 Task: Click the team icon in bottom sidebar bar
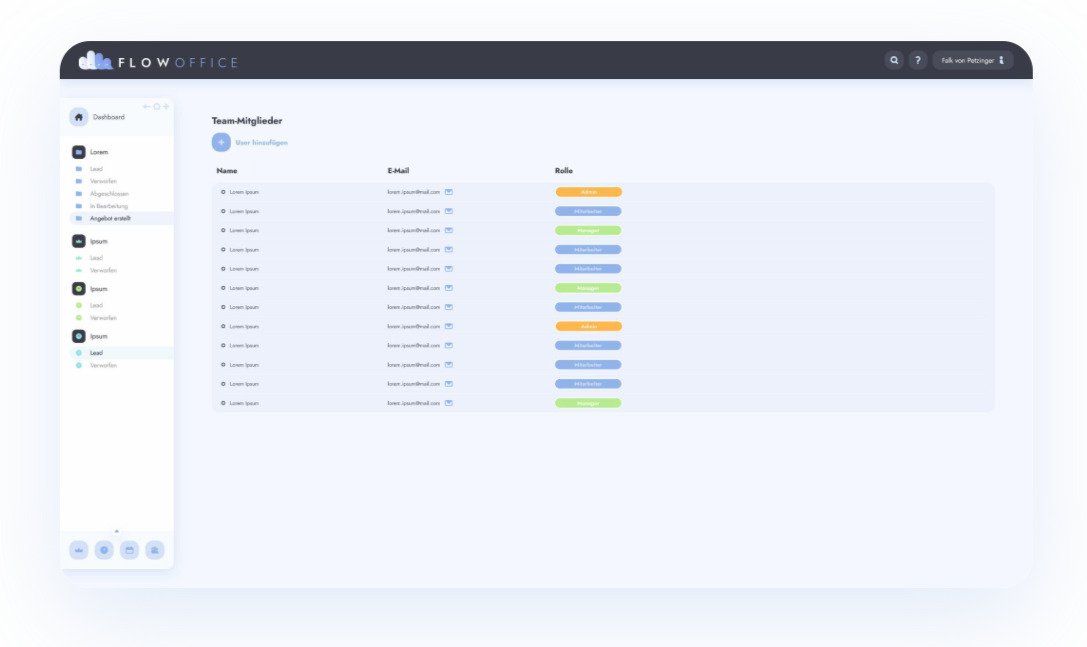point(155,550)
